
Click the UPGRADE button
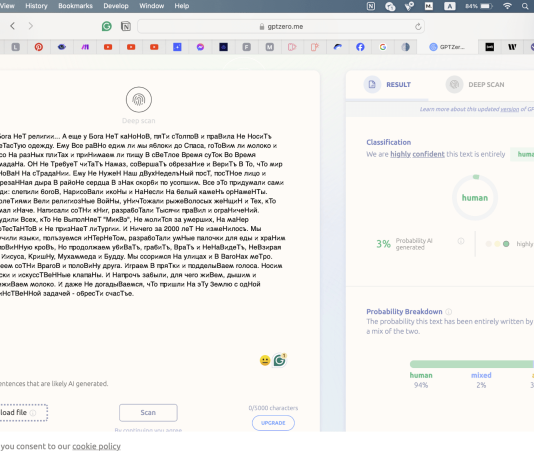273,423
